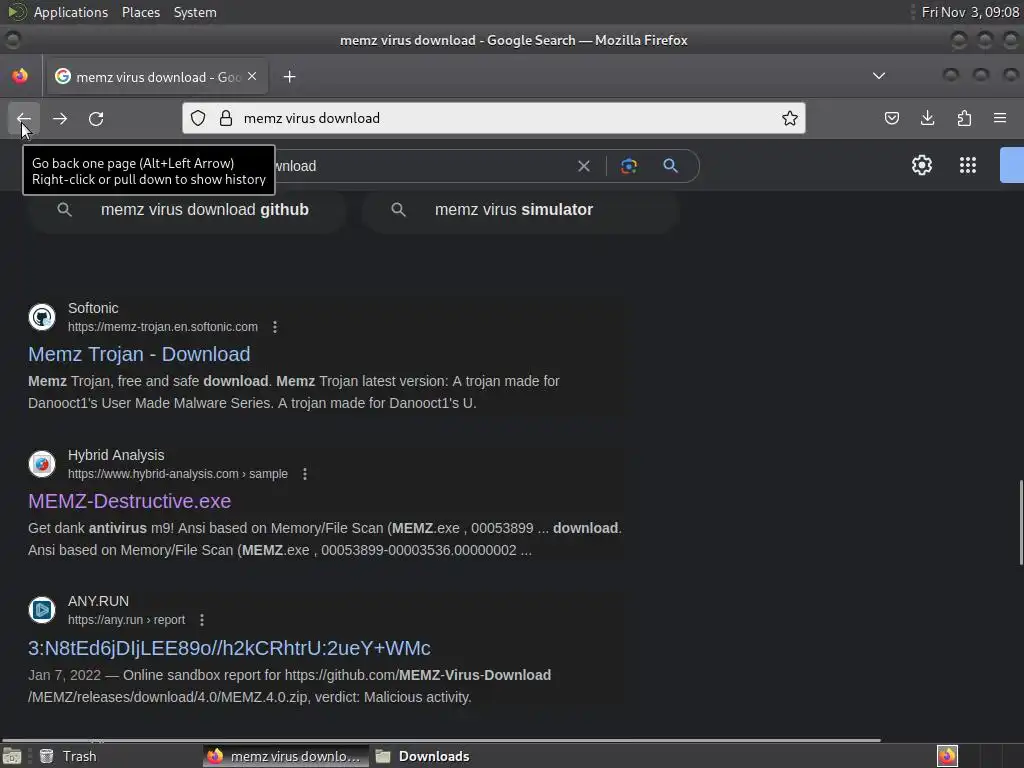
Task: Open MEMZ-Destructive.exe result link
Action: [129, 501]
